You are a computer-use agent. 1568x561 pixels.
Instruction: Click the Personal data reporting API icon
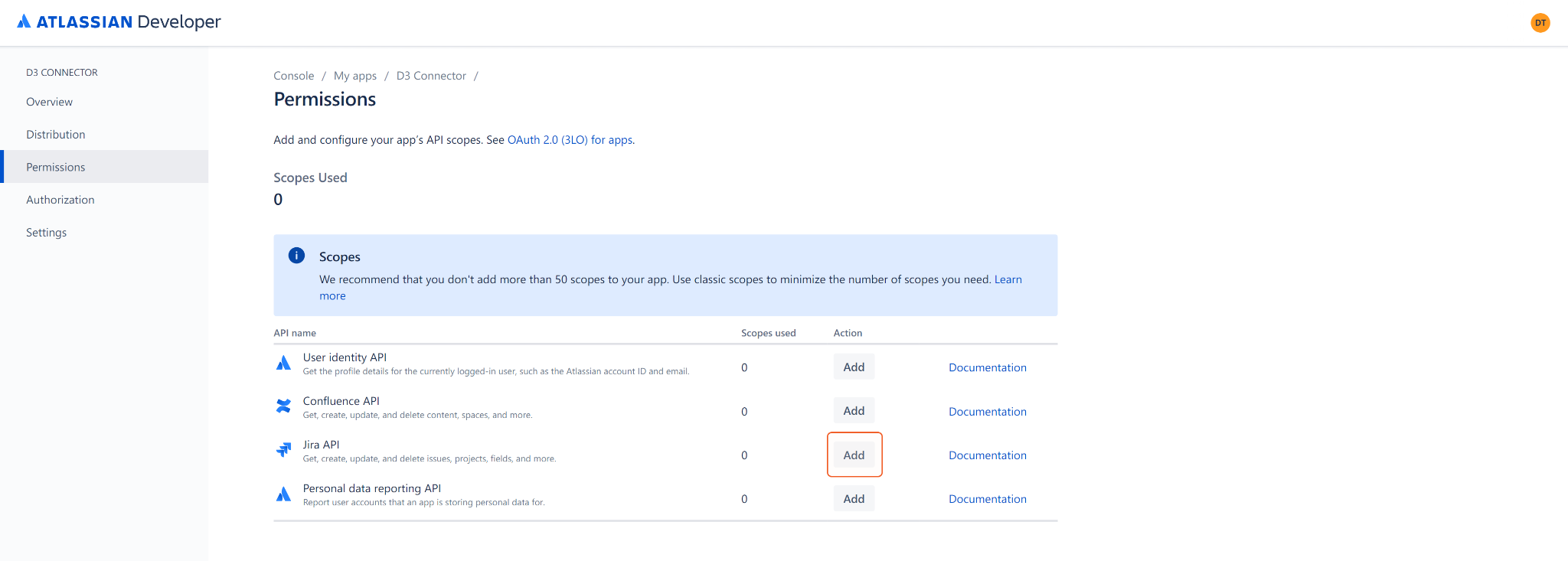(x=283, y=494)
